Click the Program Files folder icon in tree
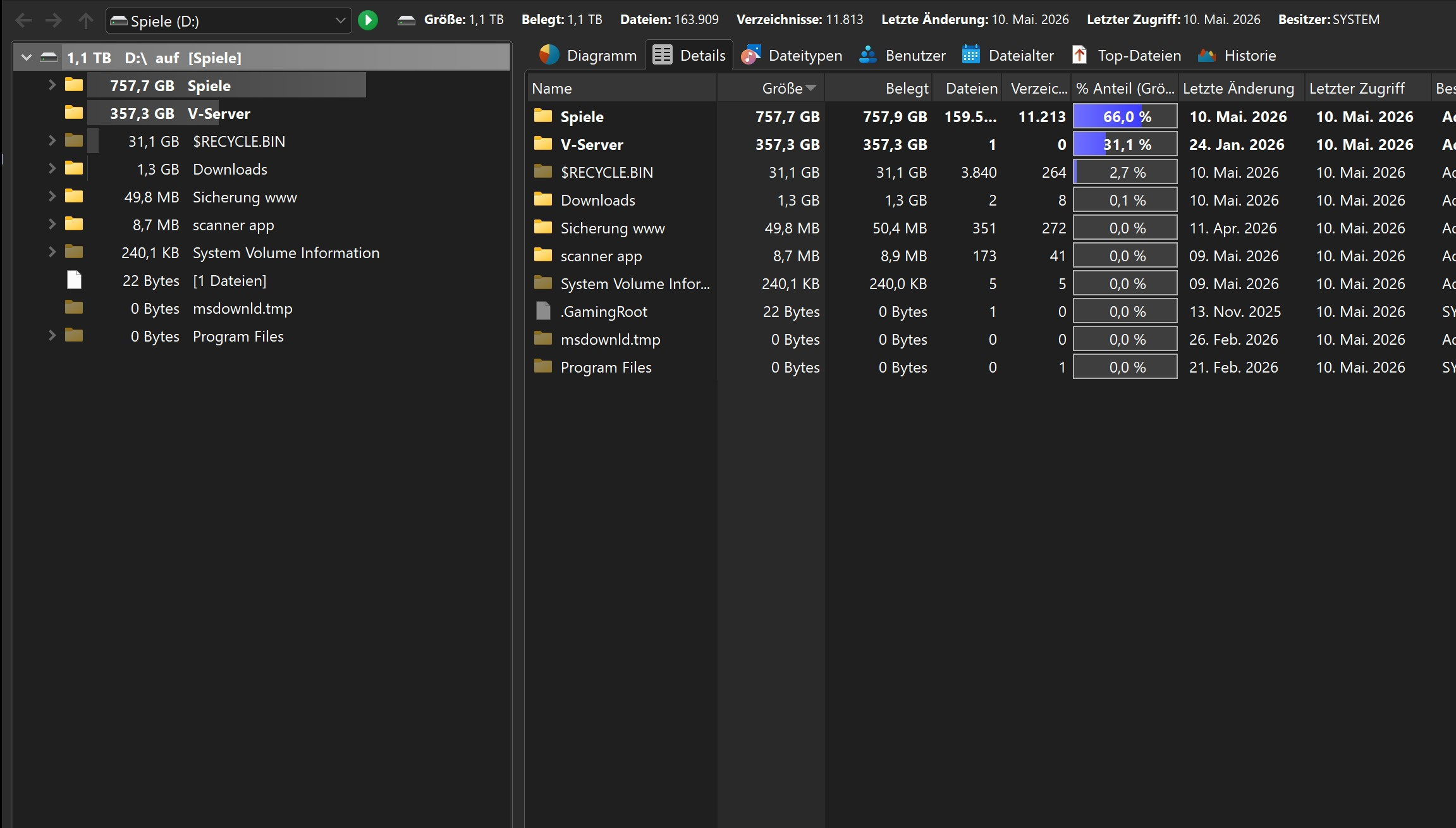The image size is (1456, 828). click(x=74, y=335)
